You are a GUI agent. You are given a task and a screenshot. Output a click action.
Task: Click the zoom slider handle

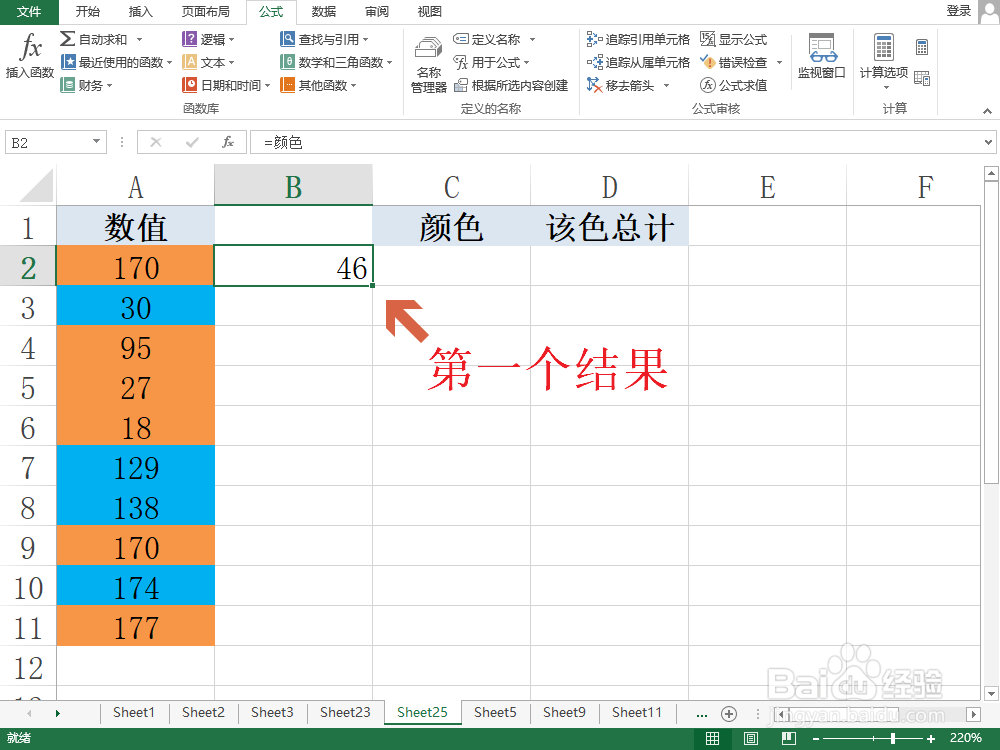pos(893,739)
